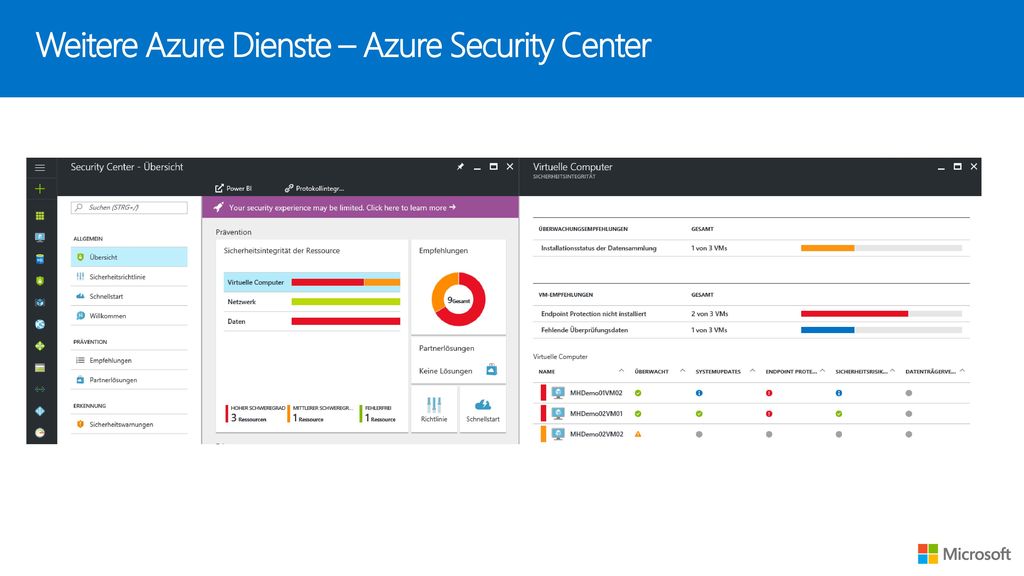1024x576 pixels.
Task: Open the monitor icon in the left rail
Action: [x=40, y=238]
